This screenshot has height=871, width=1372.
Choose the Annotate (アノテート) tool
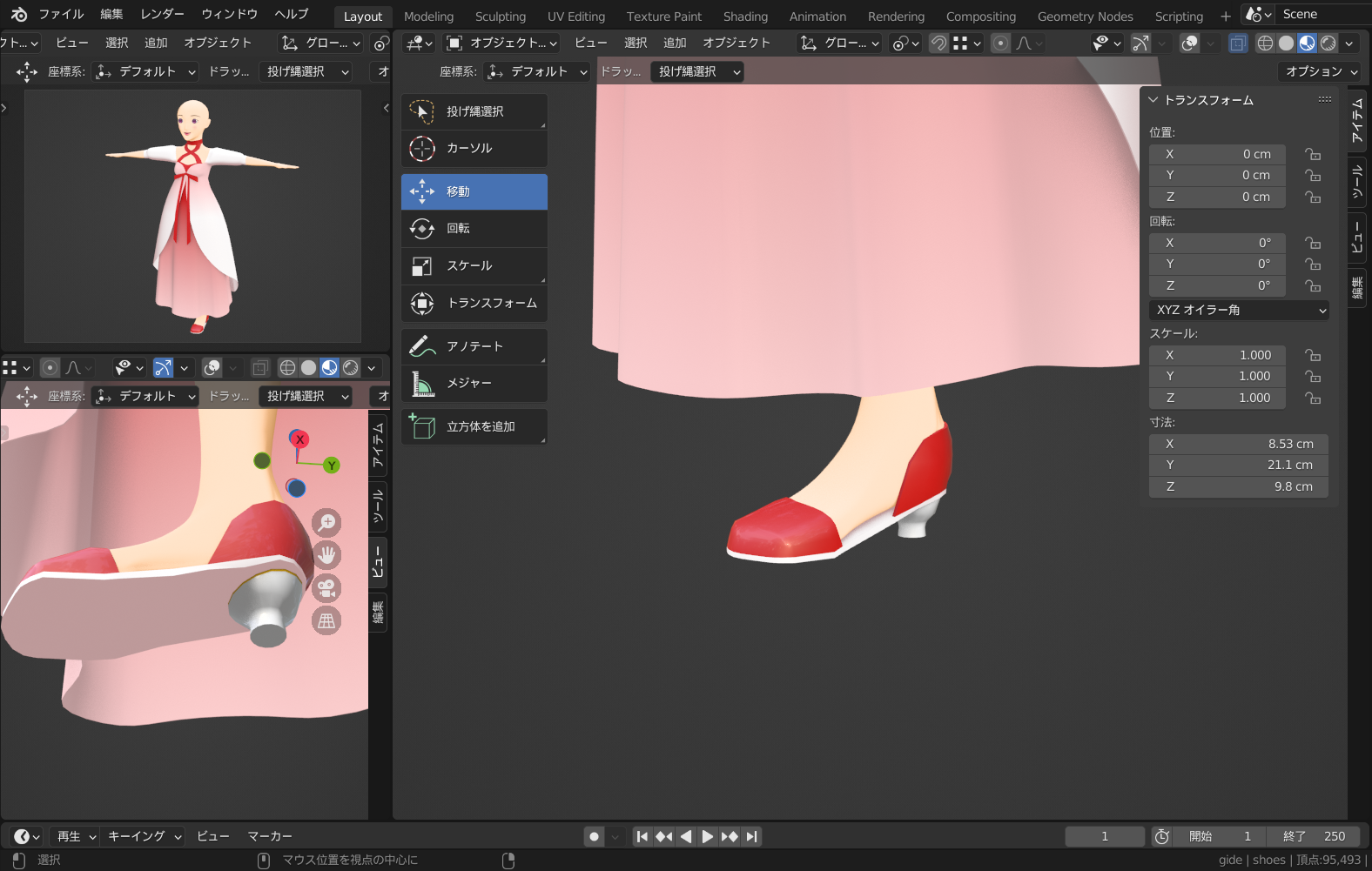[474, 346]
